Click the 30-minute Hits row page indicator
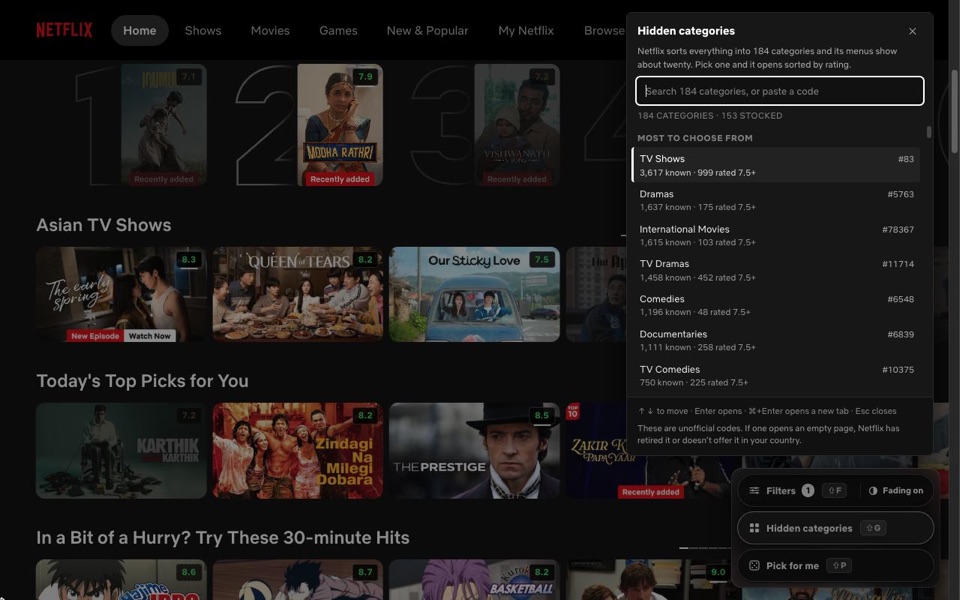The image size is (960, 600). click(704, 548)
